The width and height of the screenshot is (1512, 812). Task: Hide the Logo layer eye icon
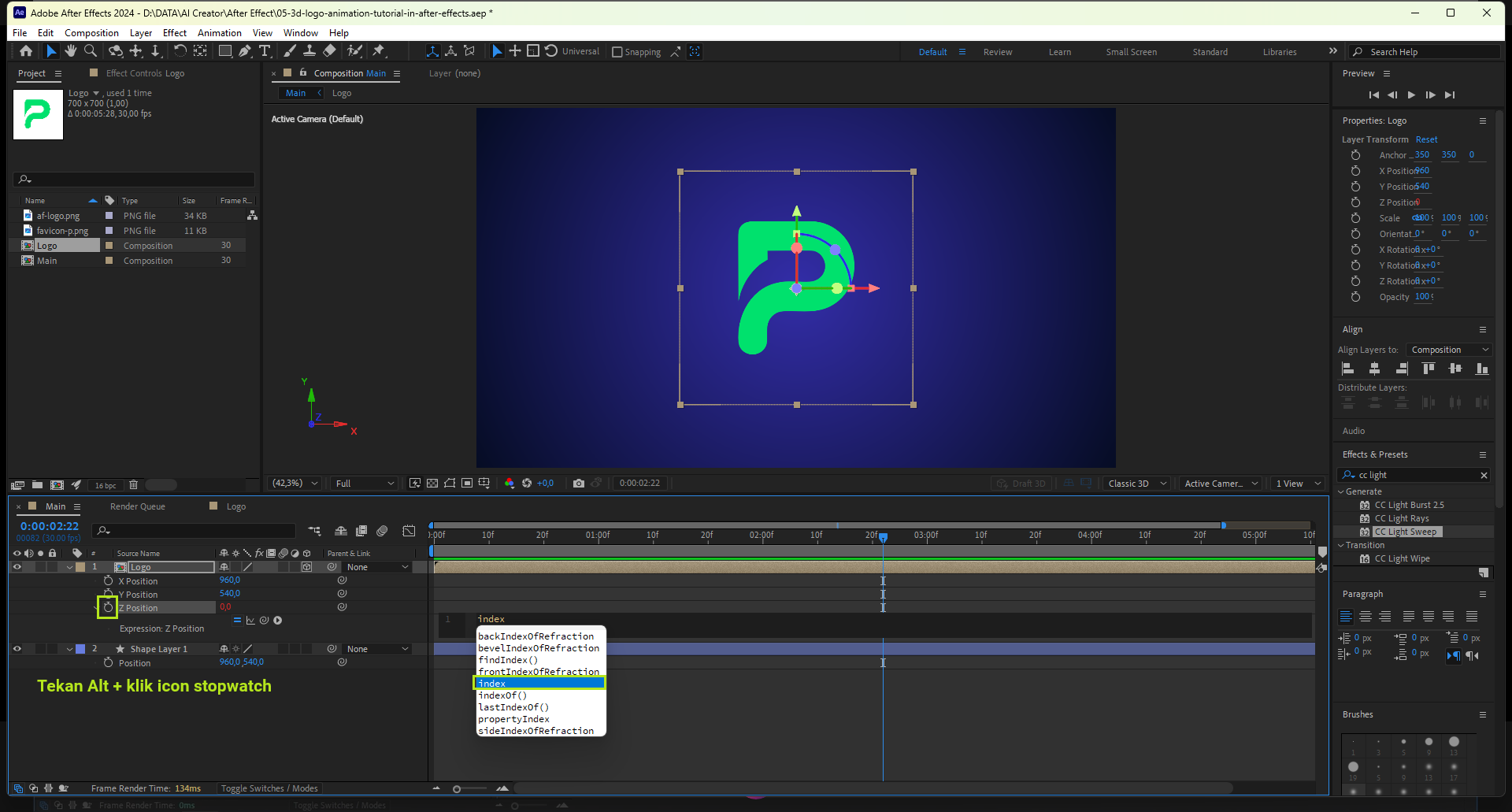point(17,567)
